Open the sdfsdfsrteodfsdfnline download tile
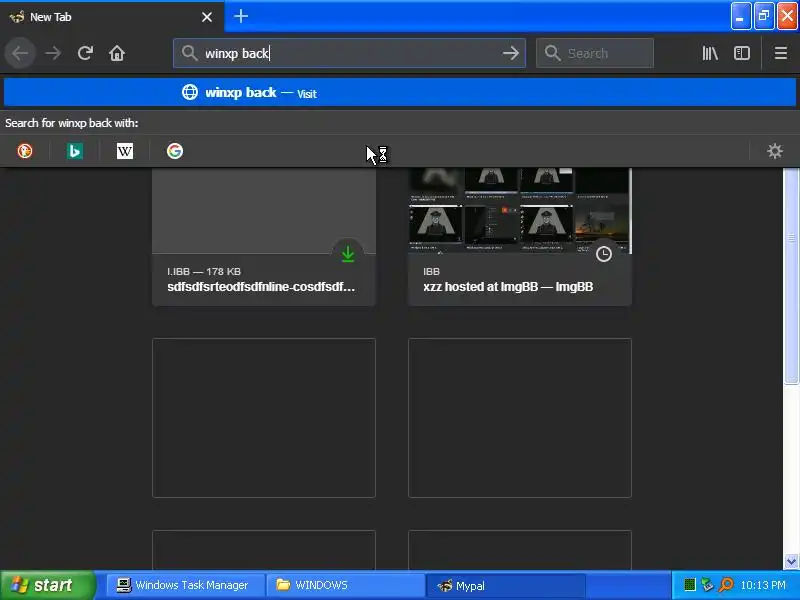The height and width of the screenshot is (600, 800). (264, 237)
